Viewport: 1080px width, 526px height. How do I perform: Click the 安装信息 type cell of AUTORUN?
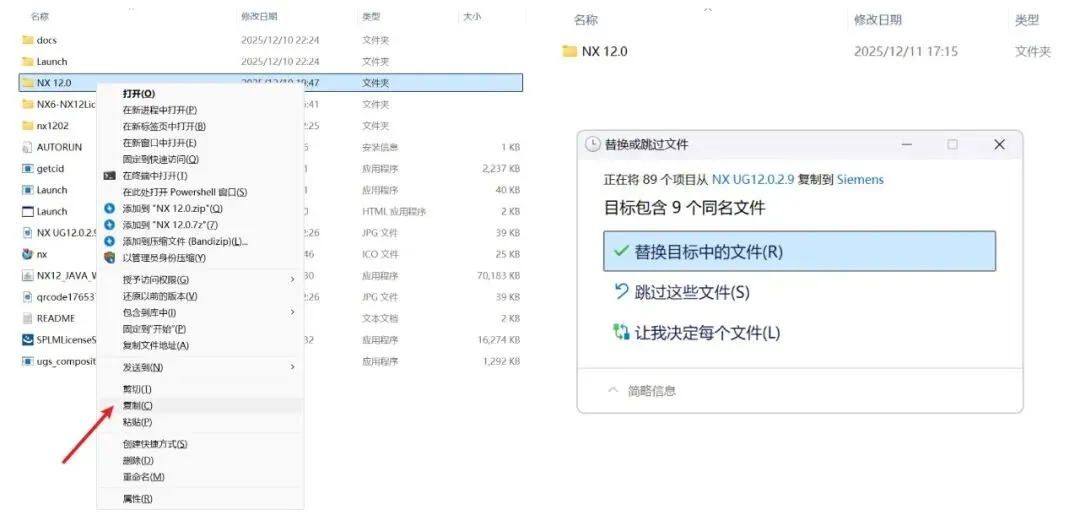click(x=380, y=147)
